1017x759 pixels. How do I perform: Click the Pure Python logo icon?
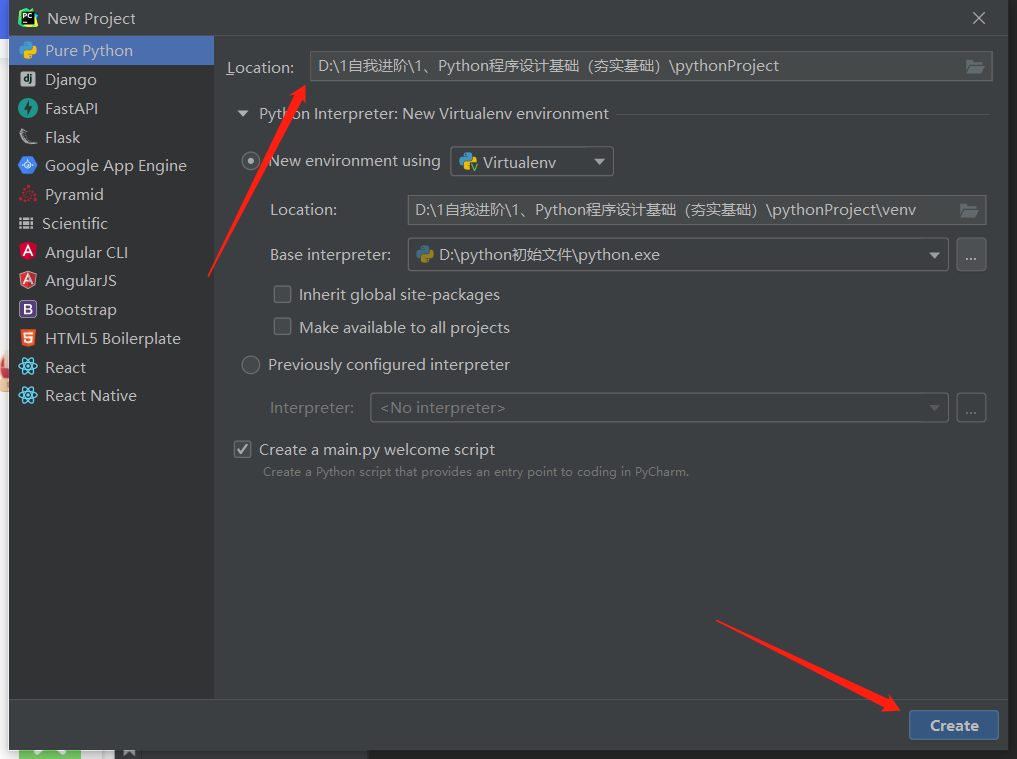28,51
